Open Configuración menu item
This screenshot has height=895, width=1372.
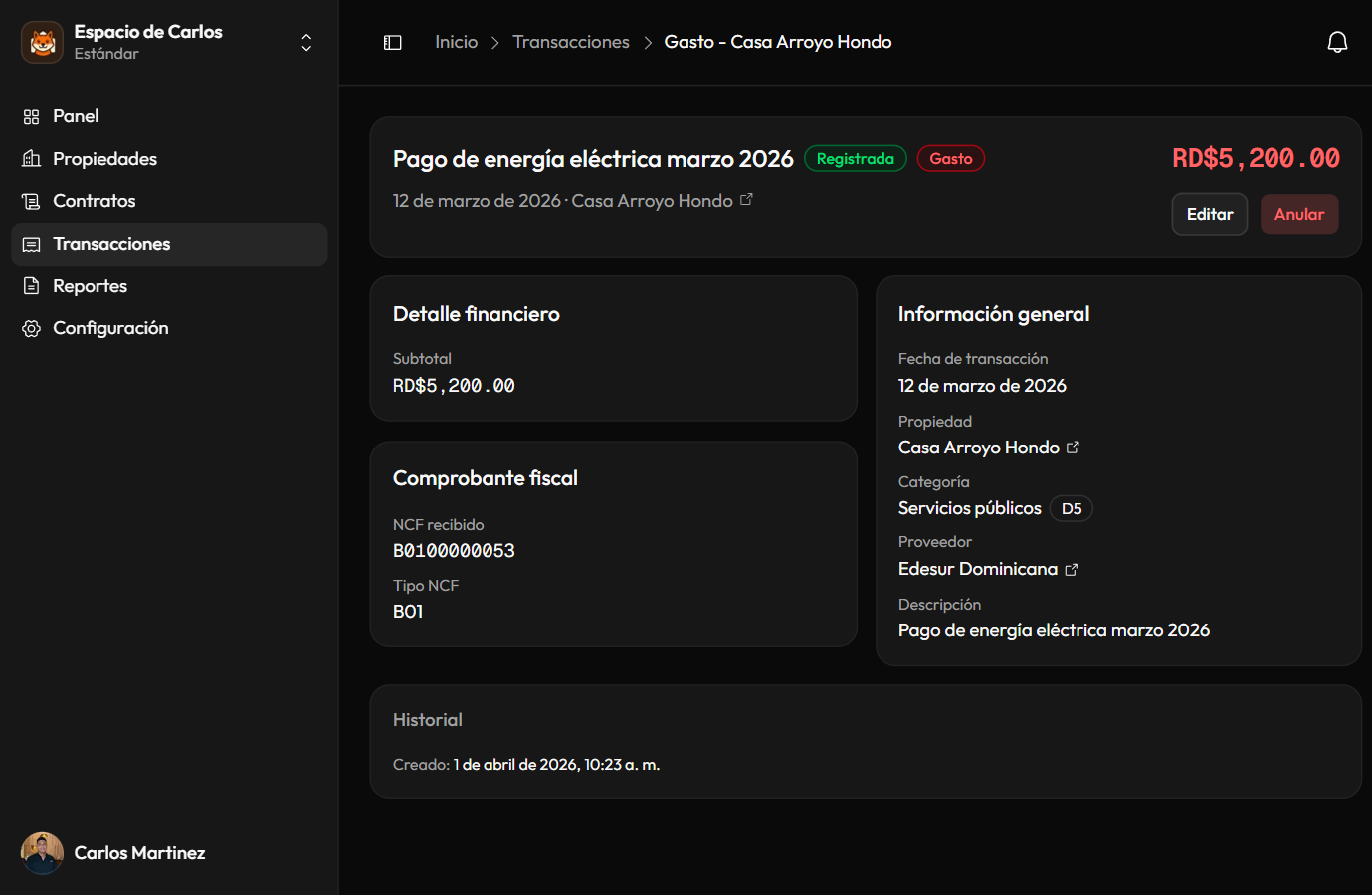(169, 328)
